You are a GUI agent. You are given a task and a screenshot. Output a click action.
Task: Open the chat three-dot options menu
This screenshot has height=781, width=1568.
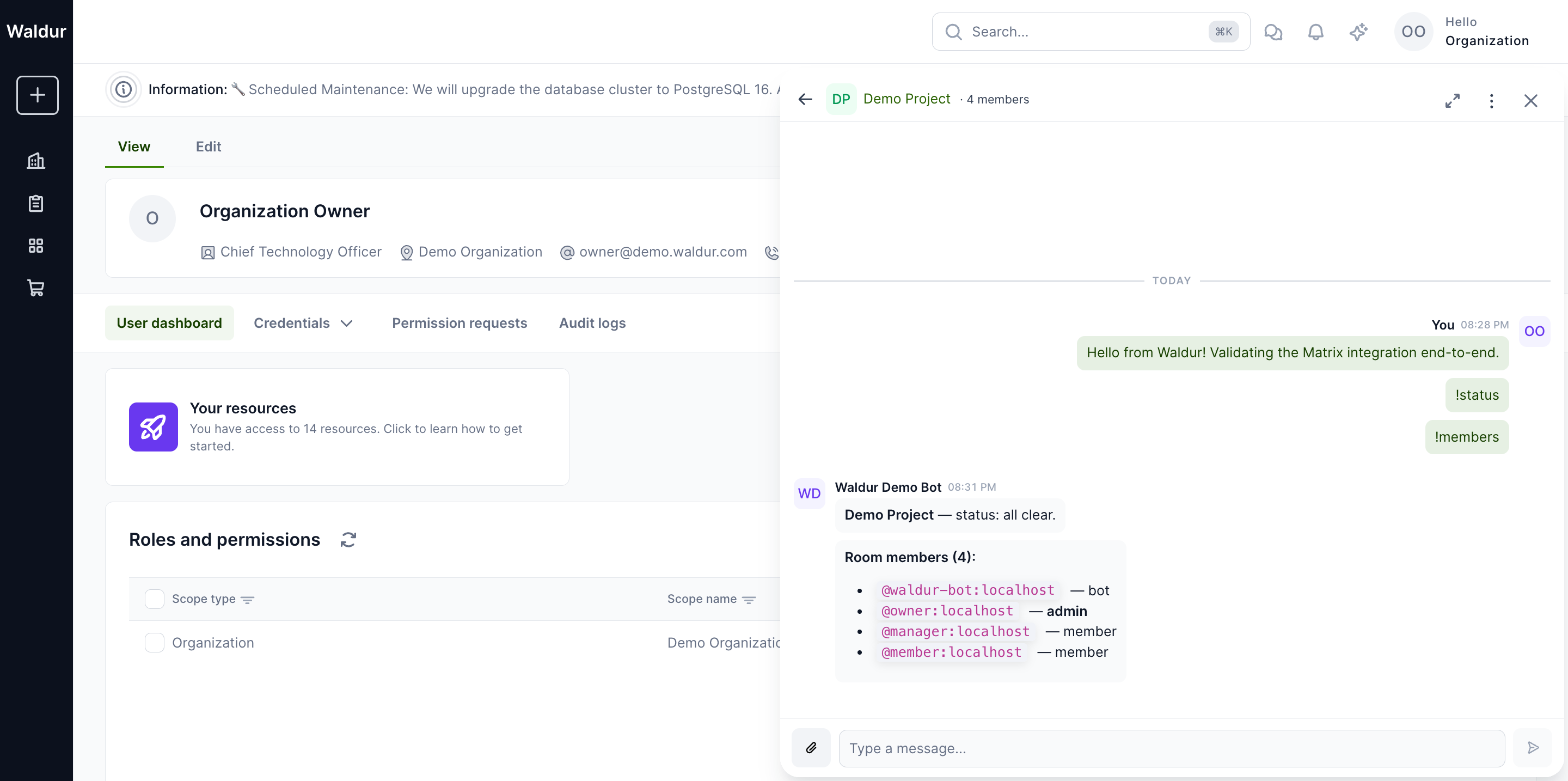pyautogui.click(x=1491, y=100)
